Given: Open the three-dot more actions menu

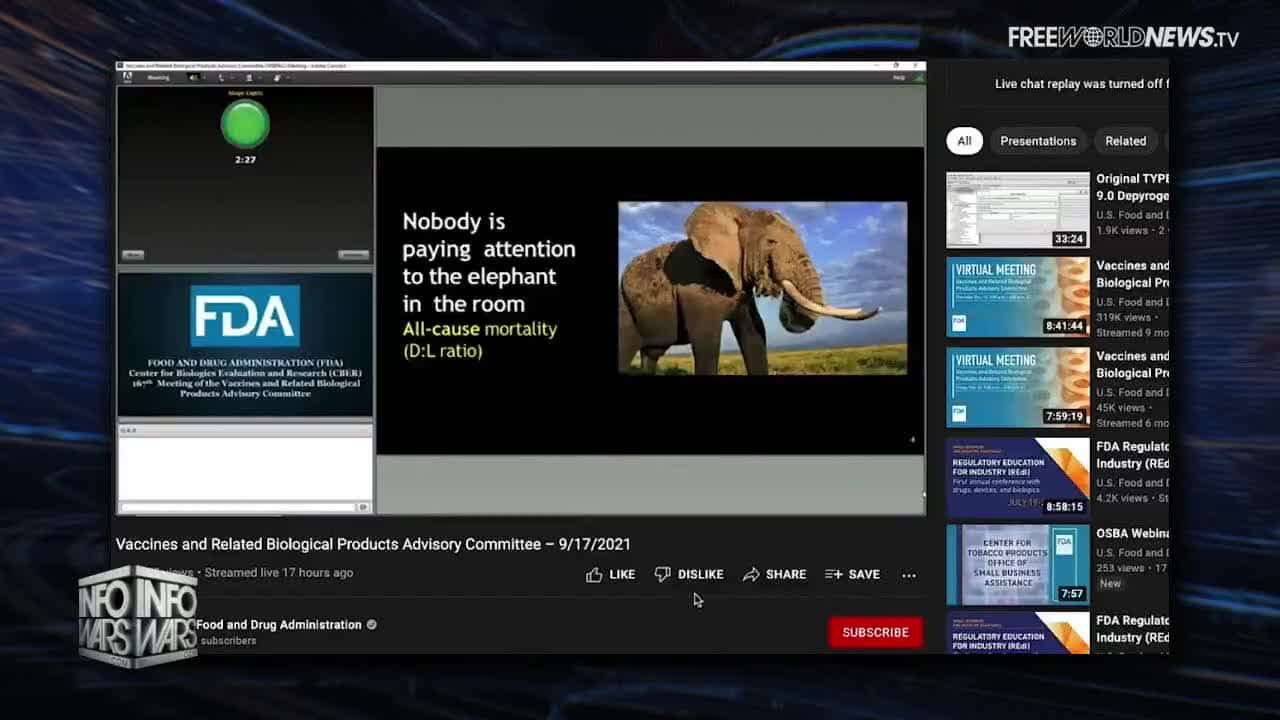Looking at the screenshot, I should coord(908,575).
